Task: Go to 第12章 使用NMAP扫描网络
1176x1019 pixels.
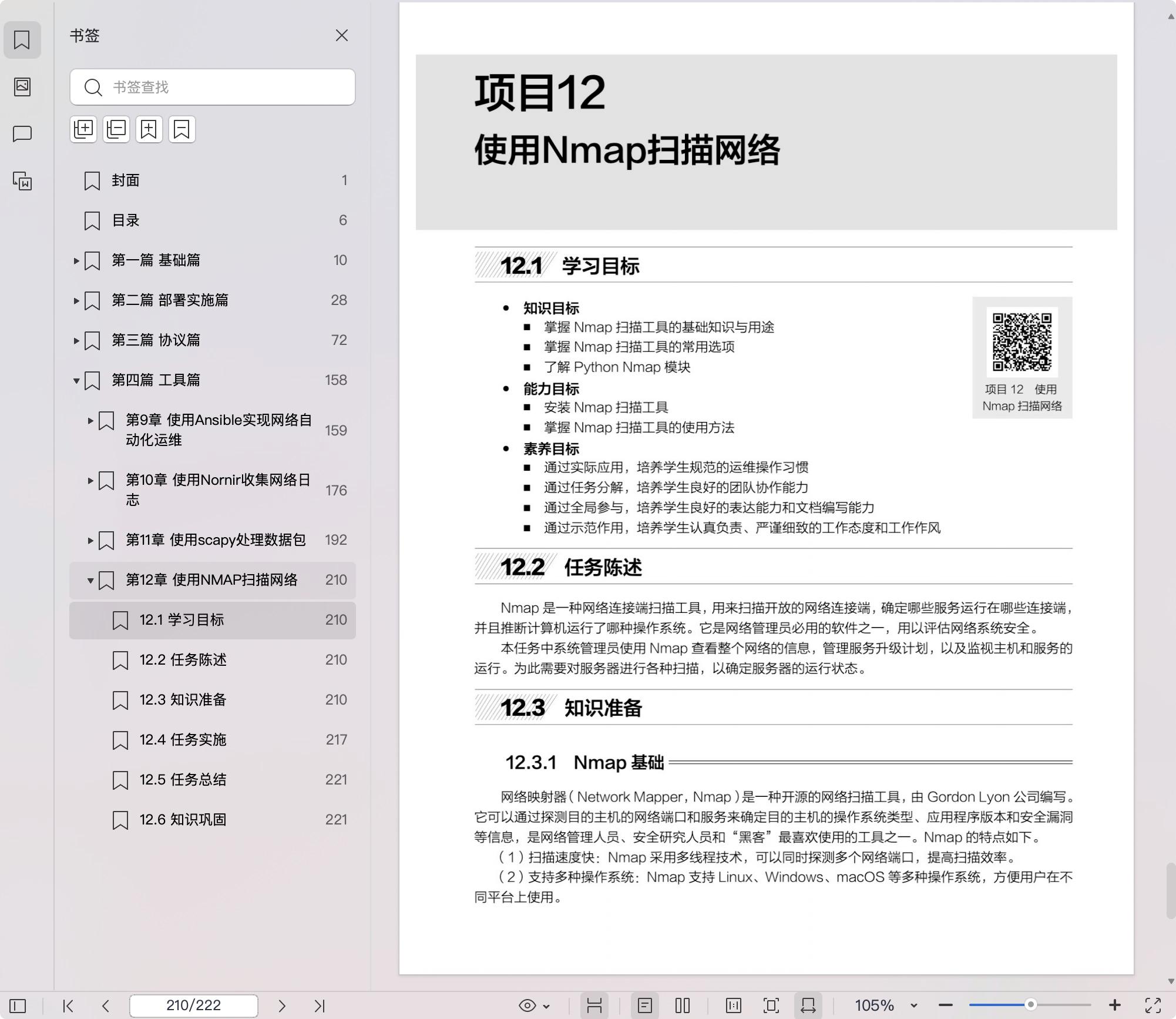Action: (x=213, y=580)
